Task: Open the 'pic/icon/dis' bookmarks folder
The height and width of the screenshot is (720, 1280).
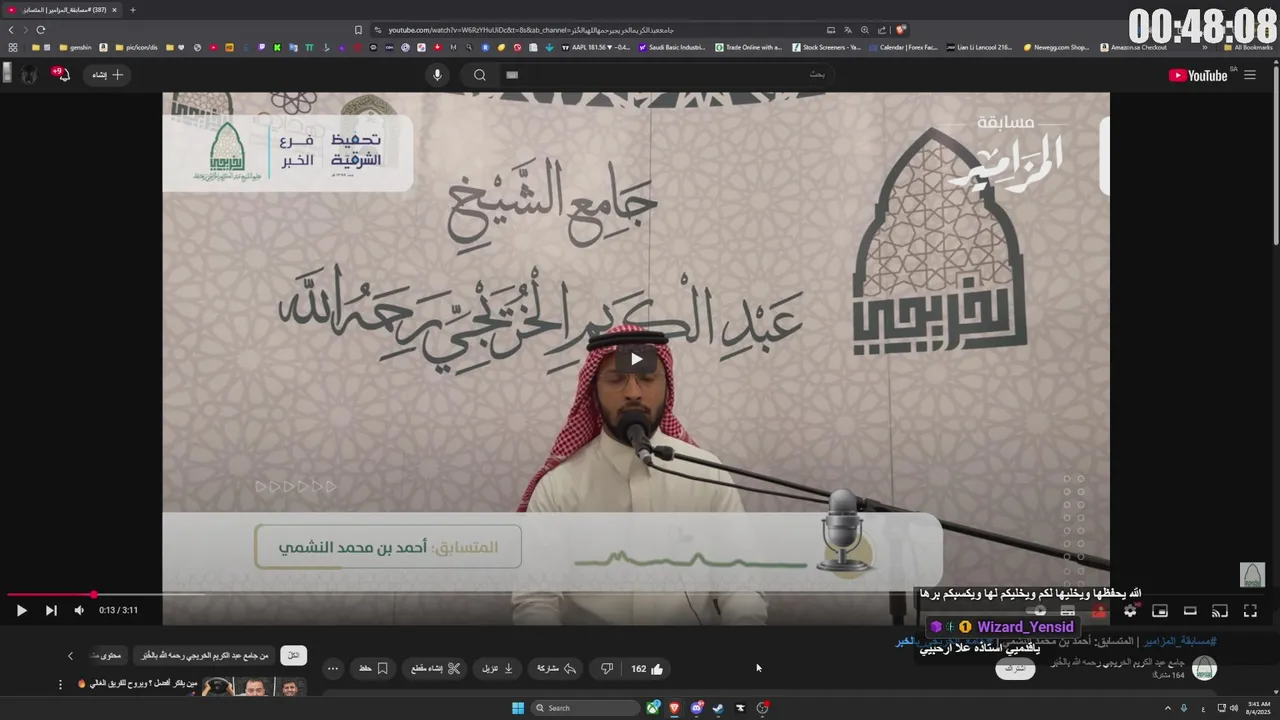Action: point(136,47)
